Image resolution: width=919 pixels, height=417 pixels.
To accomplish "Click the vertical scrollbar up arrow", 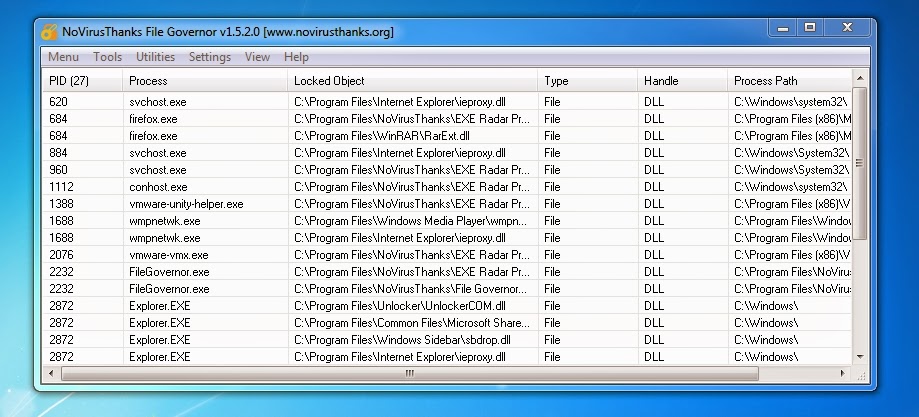I will pos(860,78).
